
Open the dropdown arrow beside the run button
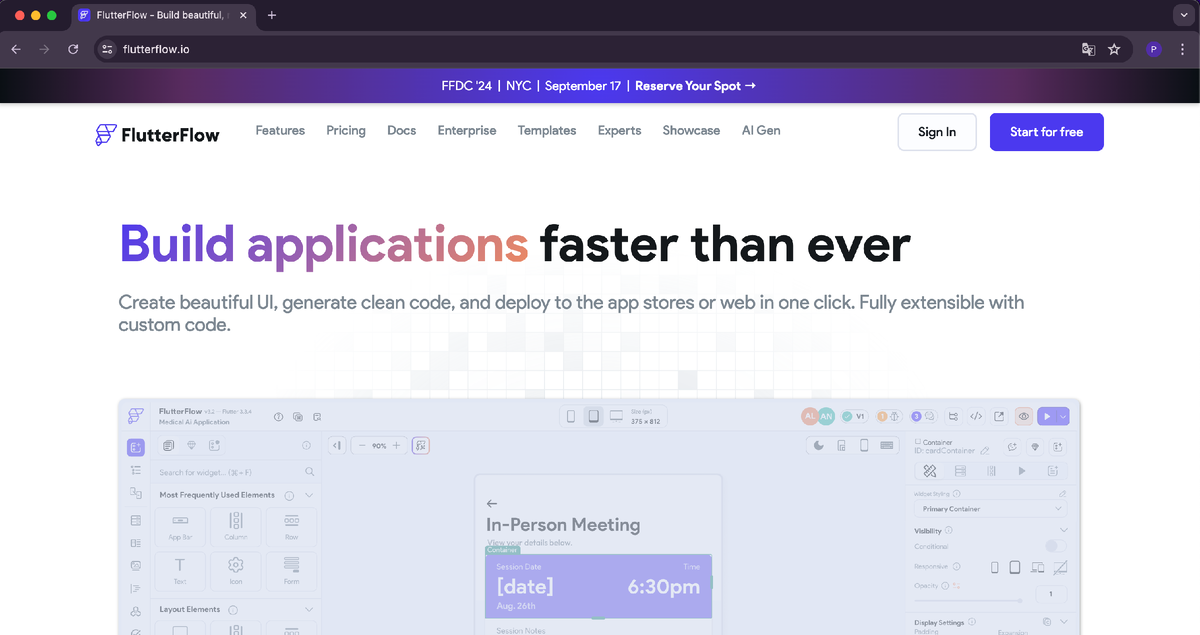click(1063, 416)
